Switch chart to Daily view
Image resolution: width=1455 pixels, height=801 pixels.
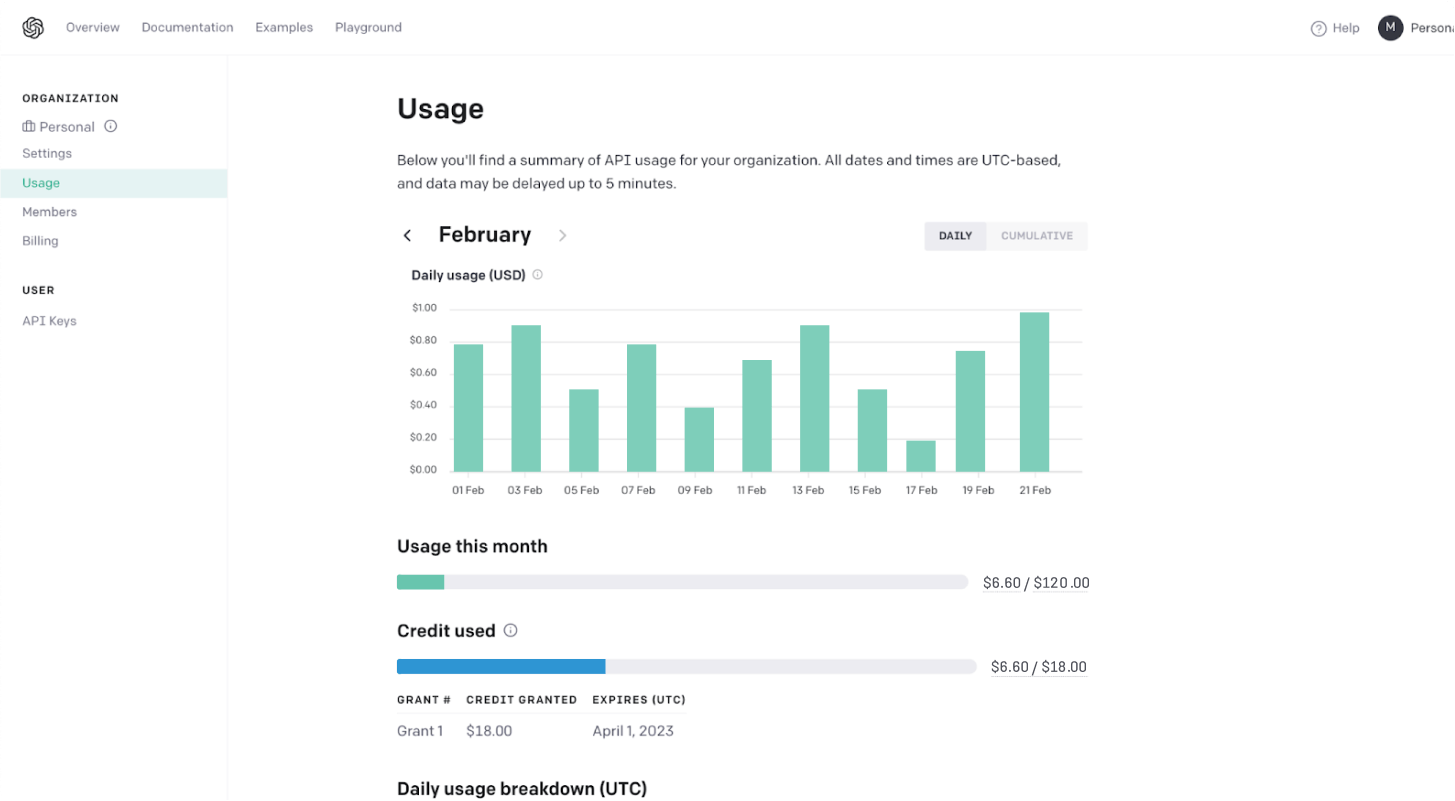[x=955, y=236]
